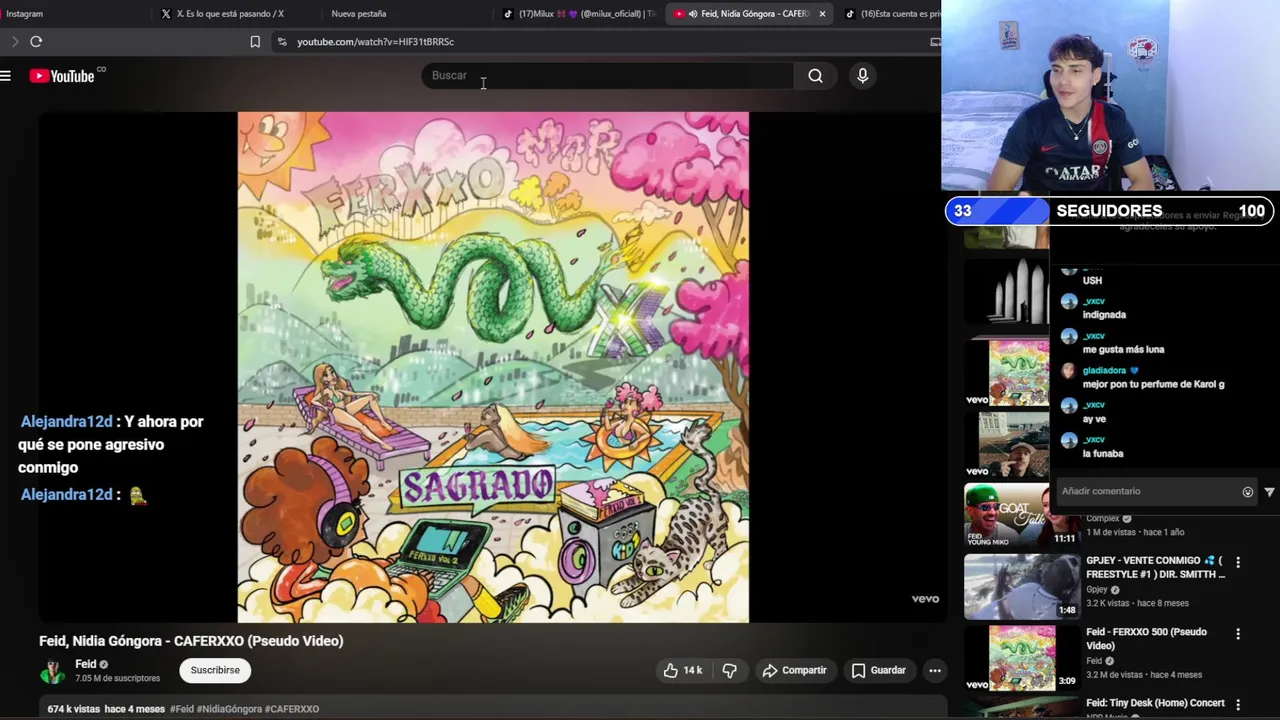This screenshot has width=1280, height=720.
Task: Click the address bar URL
Action: click(375, 42)
